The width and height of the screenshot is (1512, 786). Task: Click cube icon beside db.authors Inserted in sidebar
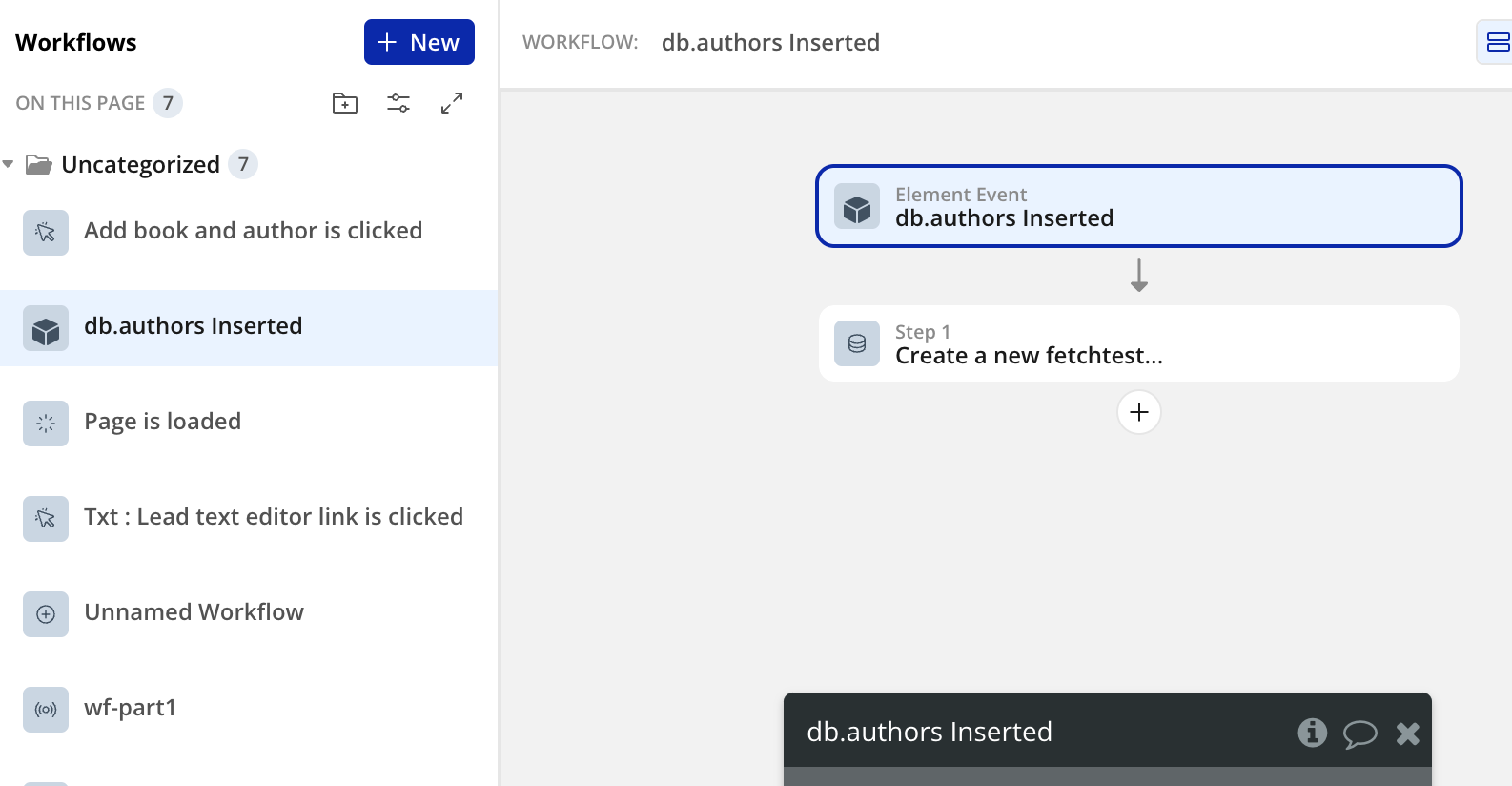[x=46, y=328]
